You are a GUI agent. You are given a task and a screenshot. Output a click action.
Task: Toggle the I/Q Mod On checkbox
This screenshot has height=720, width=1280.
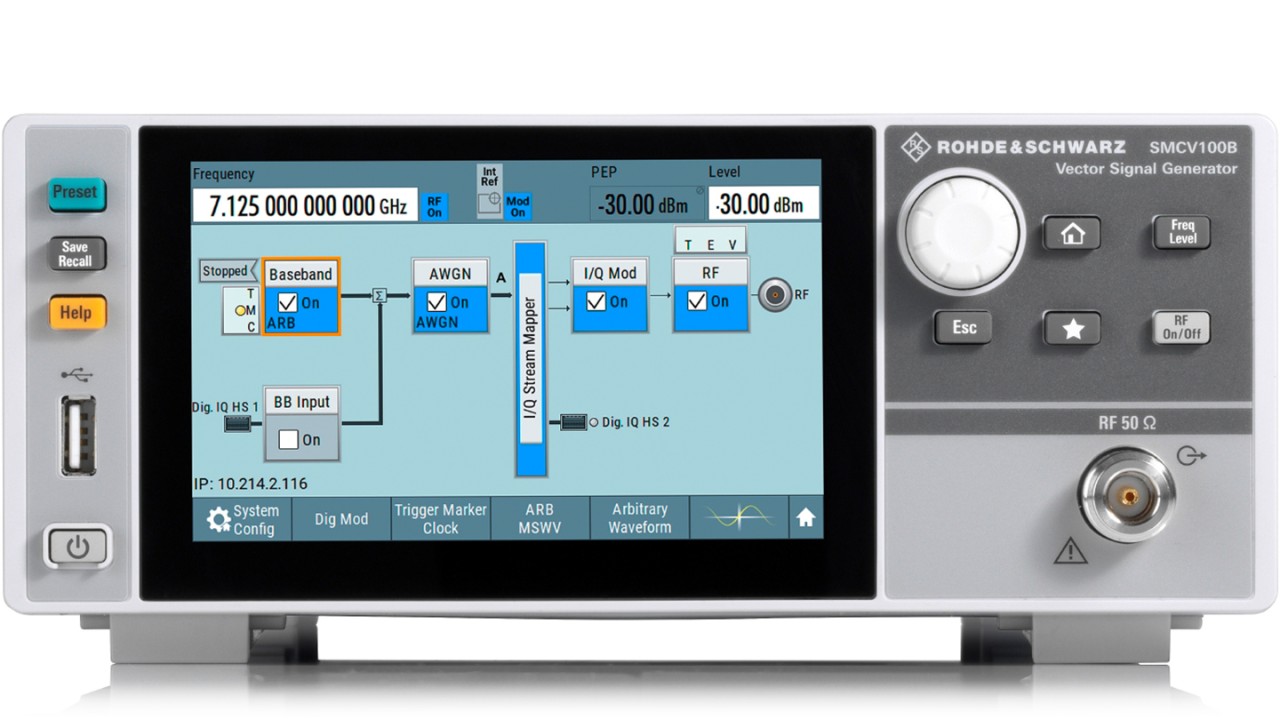pos(598,302)
